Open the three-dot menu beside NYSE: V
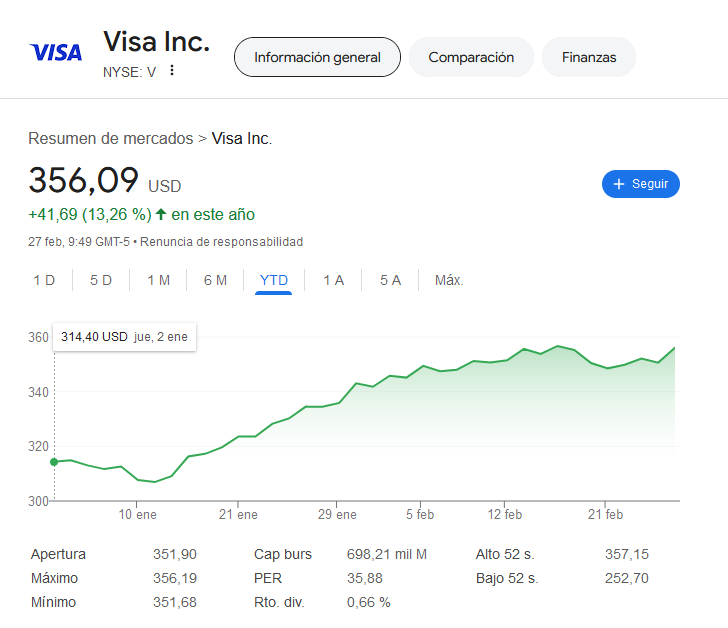 (172, 70)
